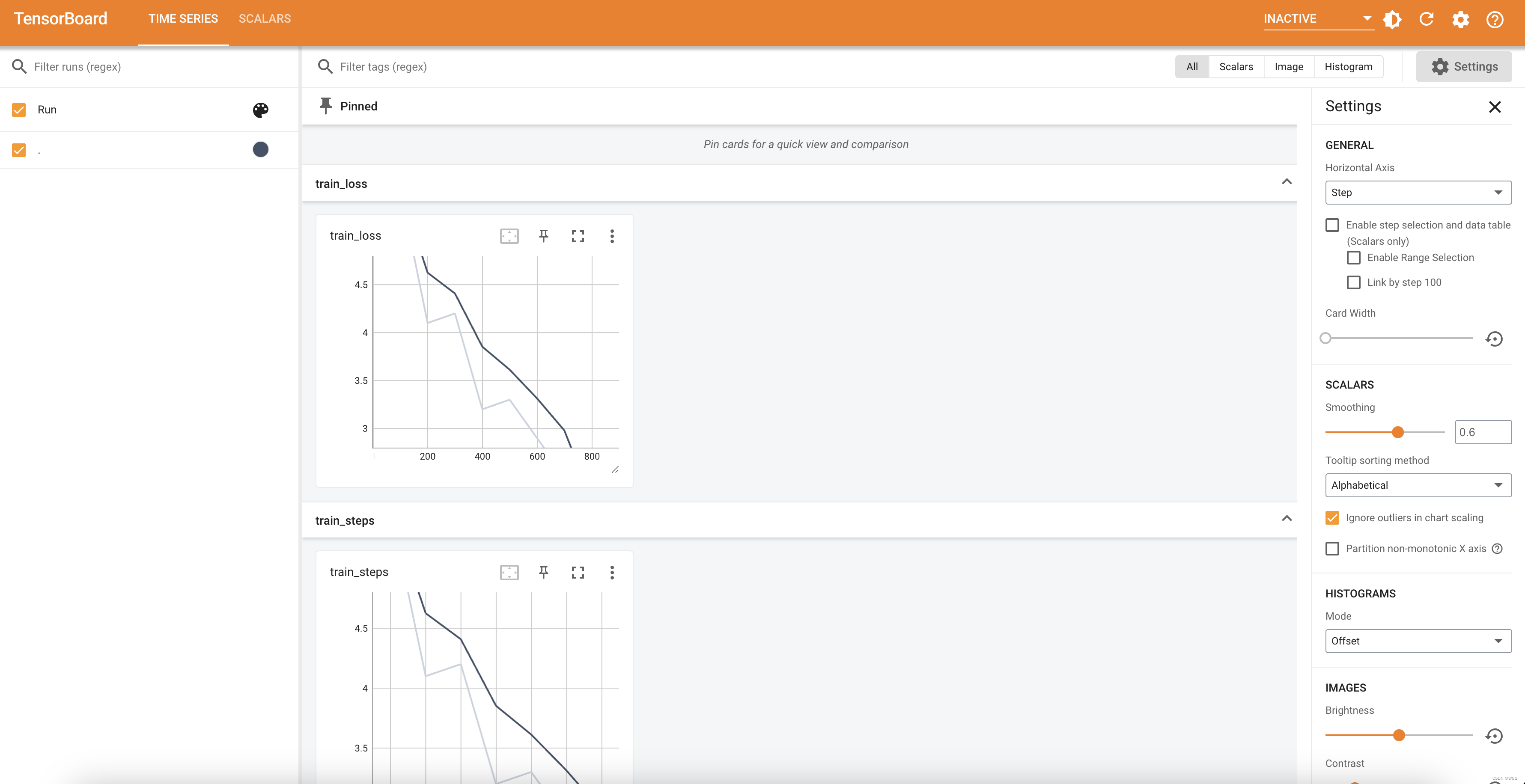
Task: Click the dark run color swatch
Action: [x=260, y=150]
